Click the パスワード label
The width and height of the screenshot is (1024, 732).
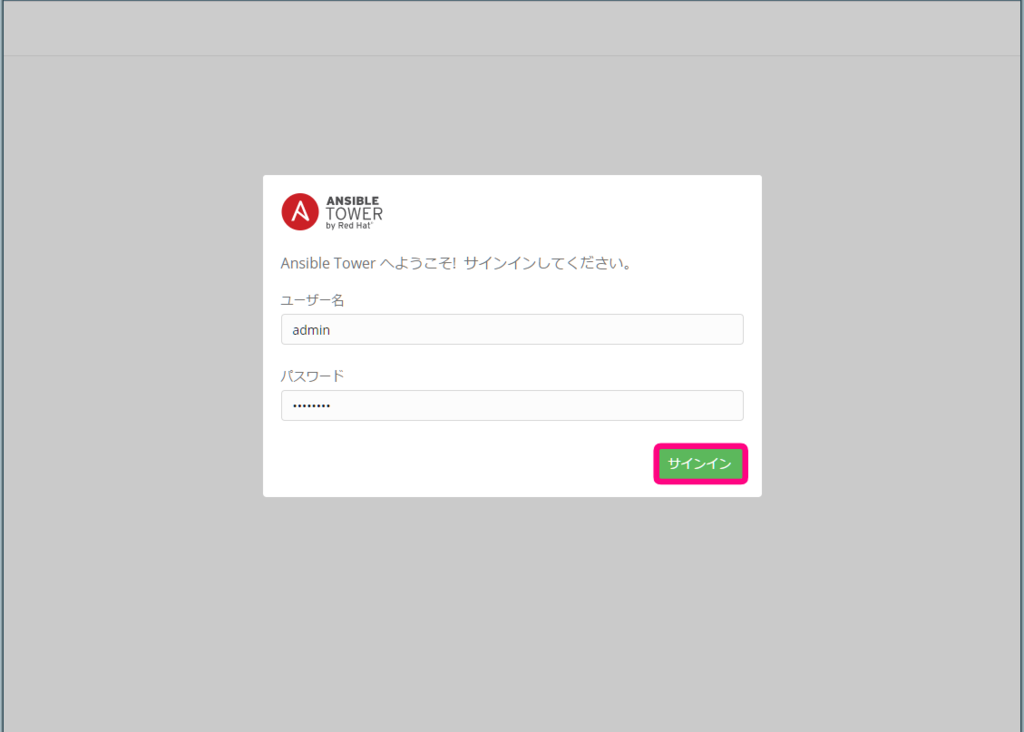(312, 375)
